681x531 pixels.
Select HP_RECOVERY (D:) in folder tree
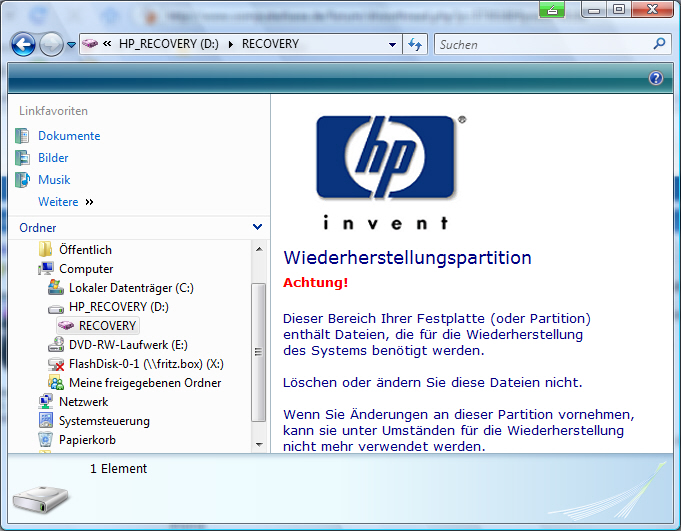[119, 307]
